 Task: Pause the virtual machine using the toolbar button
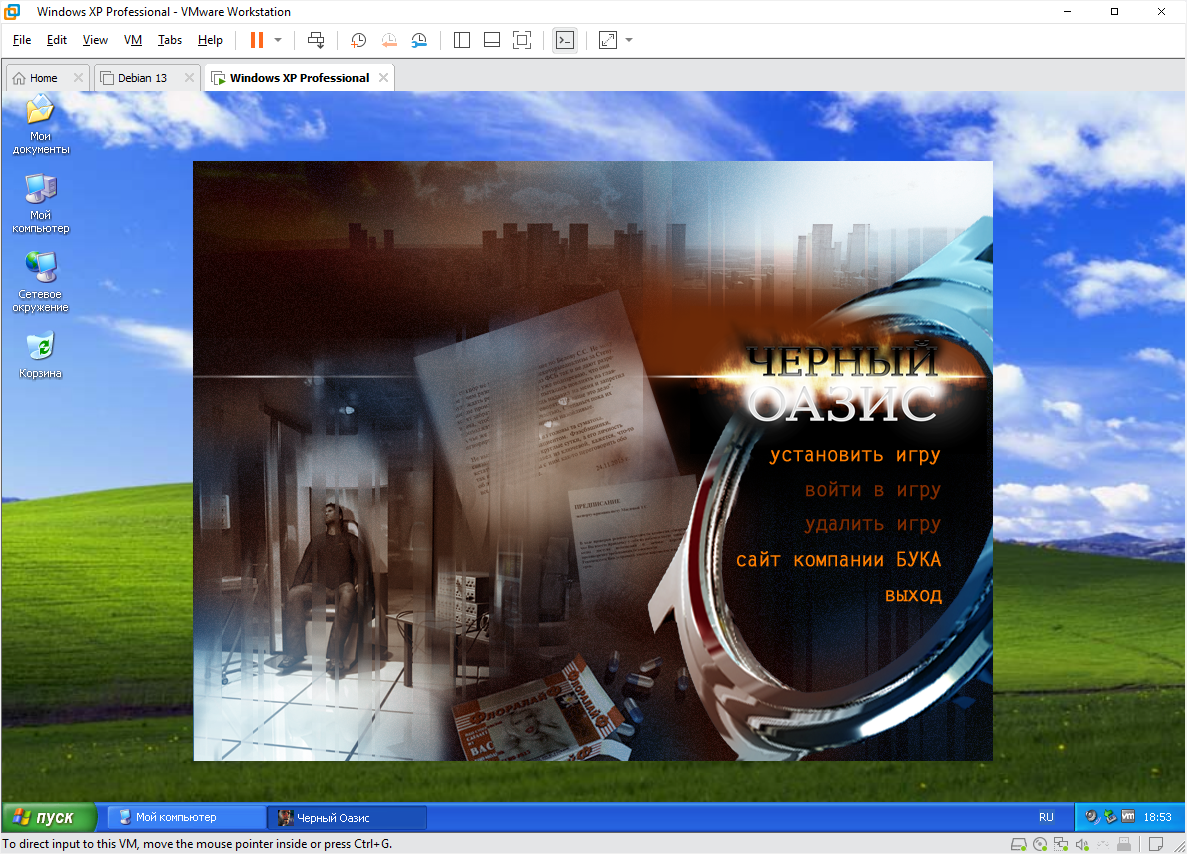tap(257, 40)
